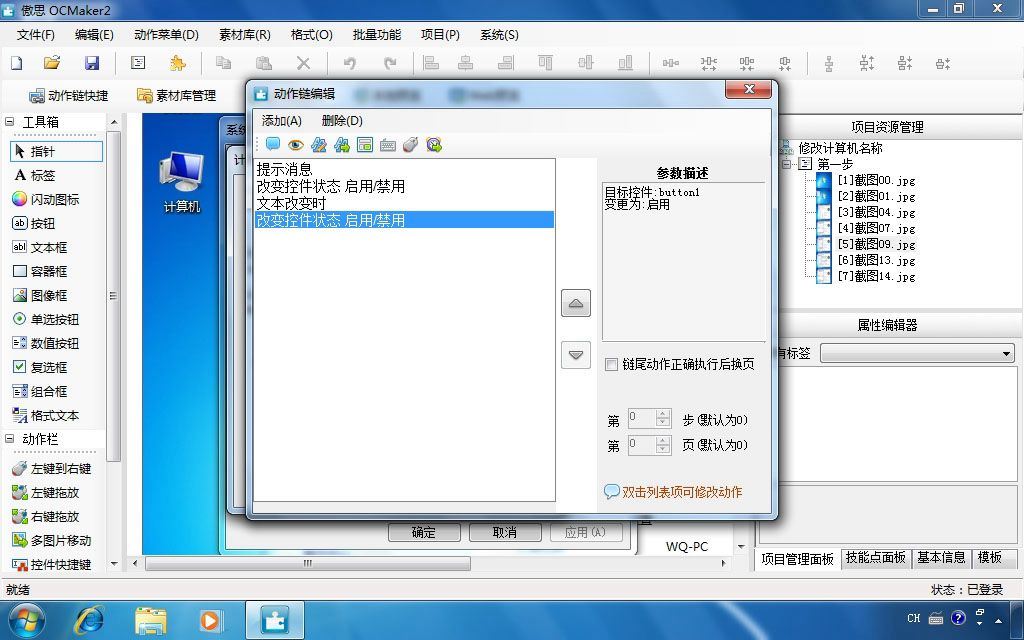Switch to the 基本信息 tab

940,557
